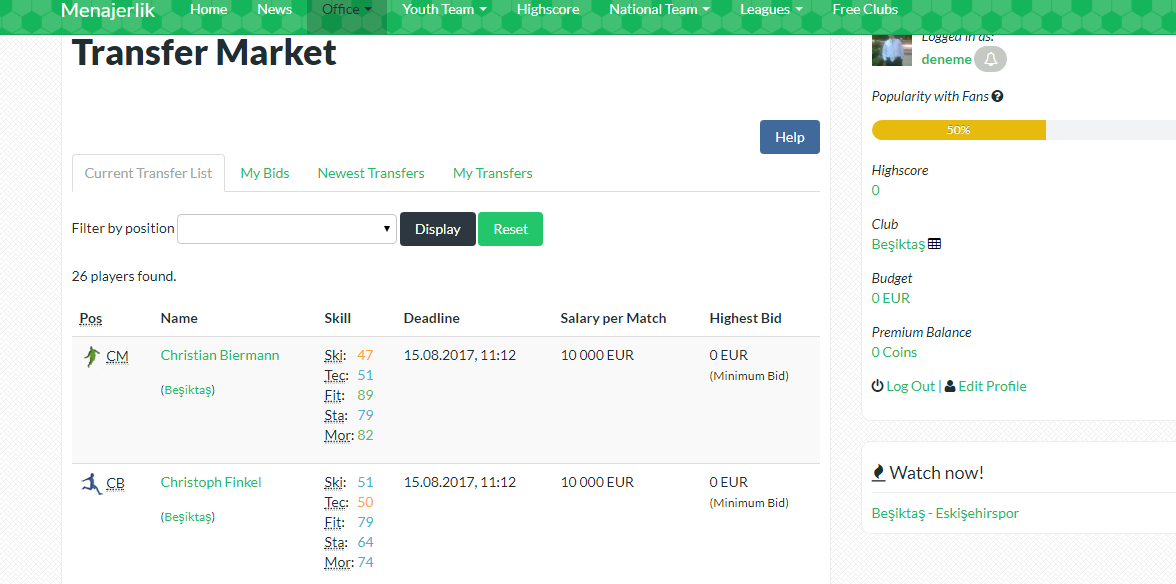Click the Transfer Market heading
Image resolution: width=1176 pixels, height=584 pixels.
(205, 54)
